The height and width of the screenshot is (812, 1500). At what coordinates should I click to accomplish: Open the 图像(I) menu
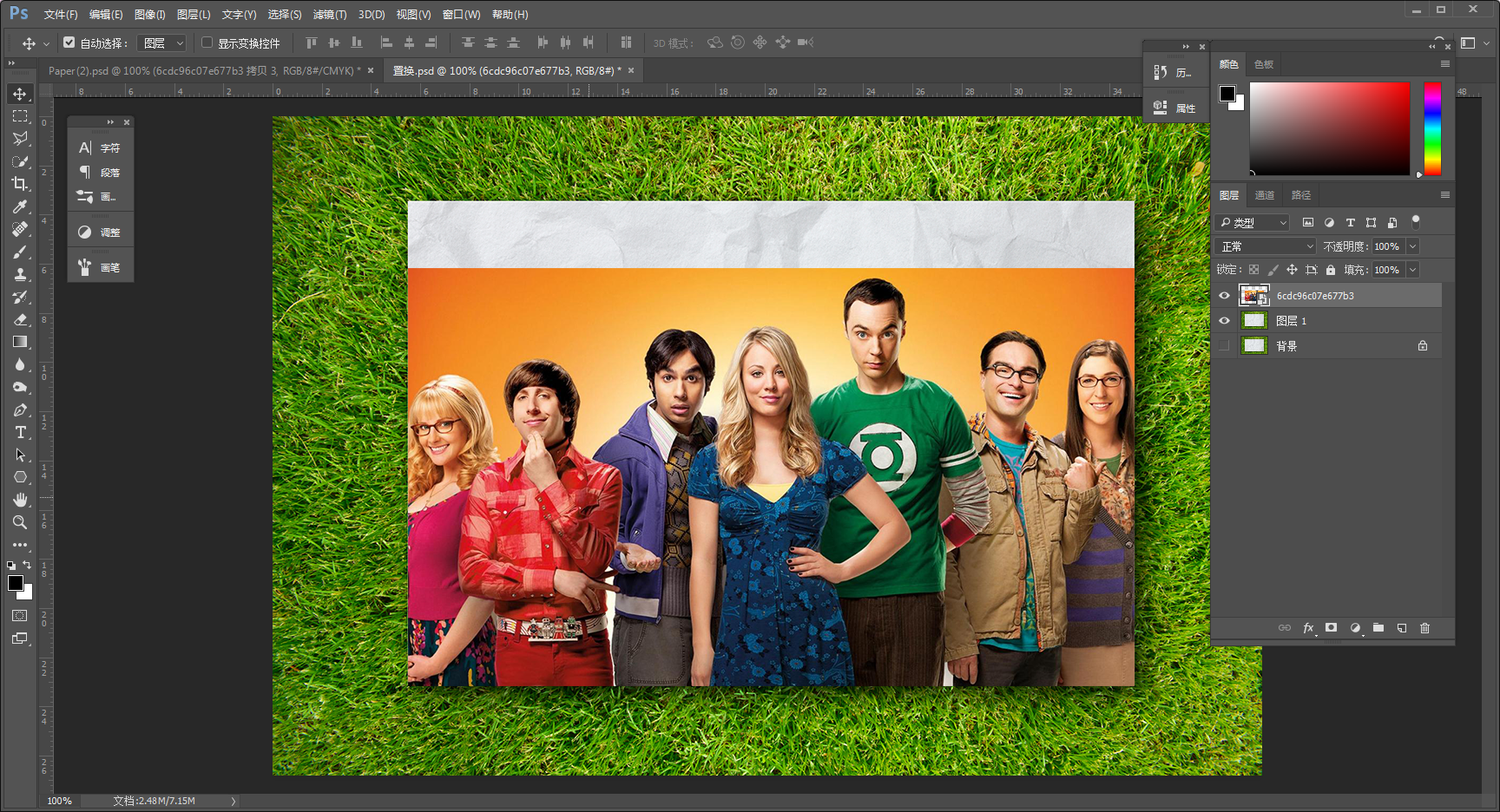click(x=150, y=15)
